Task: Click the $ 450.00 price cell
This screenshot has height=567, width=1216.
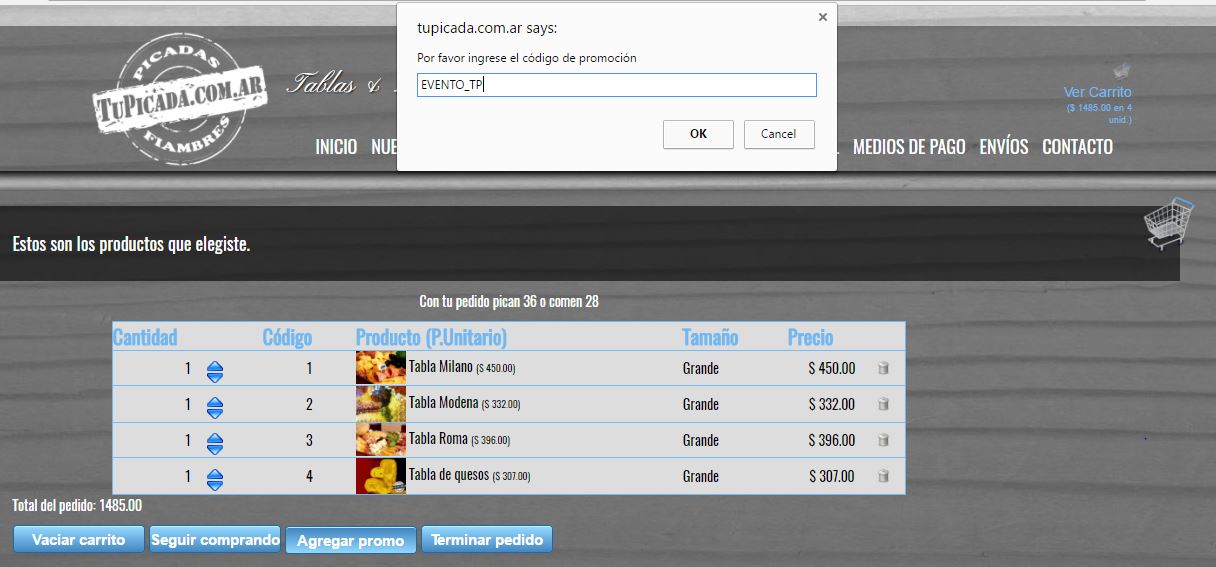Action: point(832,368)
